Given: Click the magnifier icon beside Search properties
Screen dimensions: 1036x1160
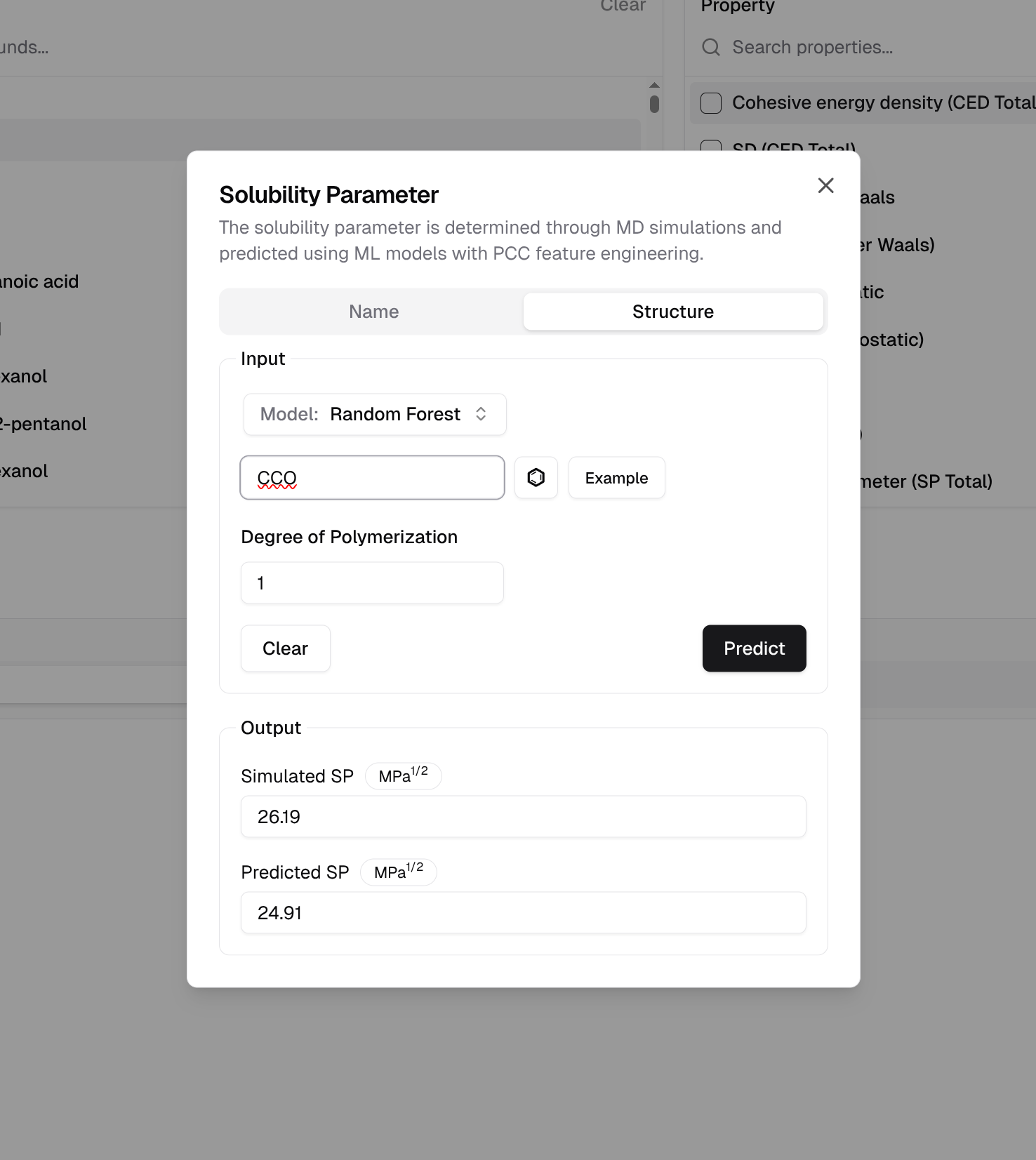Looking at the screenshot, I should tap(711, 47).
